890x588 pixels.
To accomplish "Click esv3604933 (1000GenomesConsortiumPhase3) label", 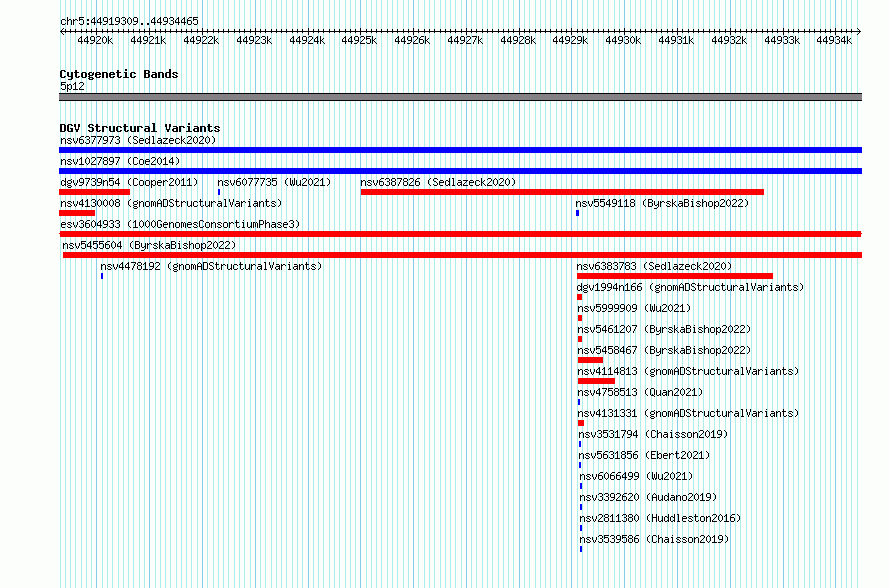I will pos(180,224).
